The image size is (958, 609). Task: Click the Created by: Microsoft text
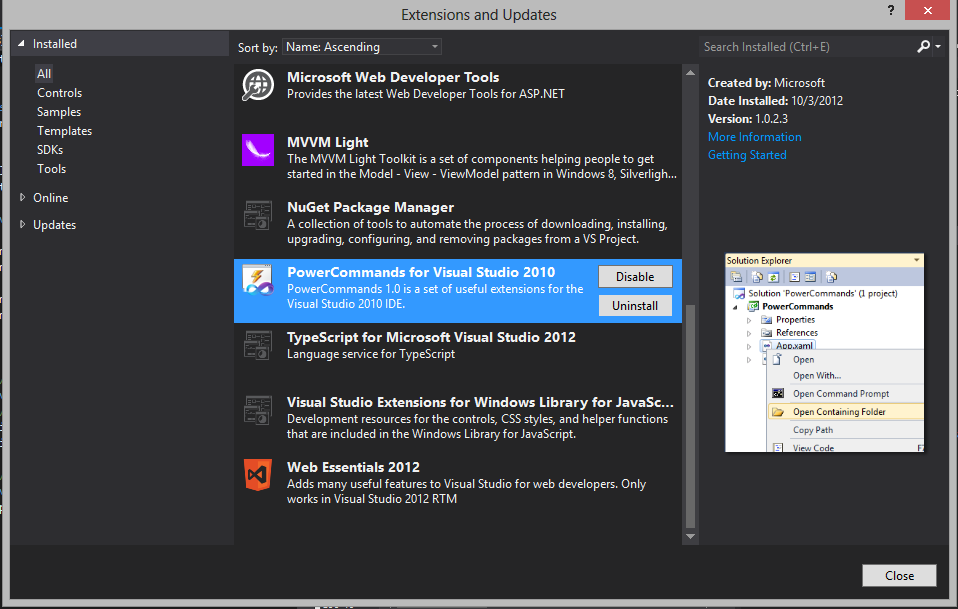click(x=766, y=83)
